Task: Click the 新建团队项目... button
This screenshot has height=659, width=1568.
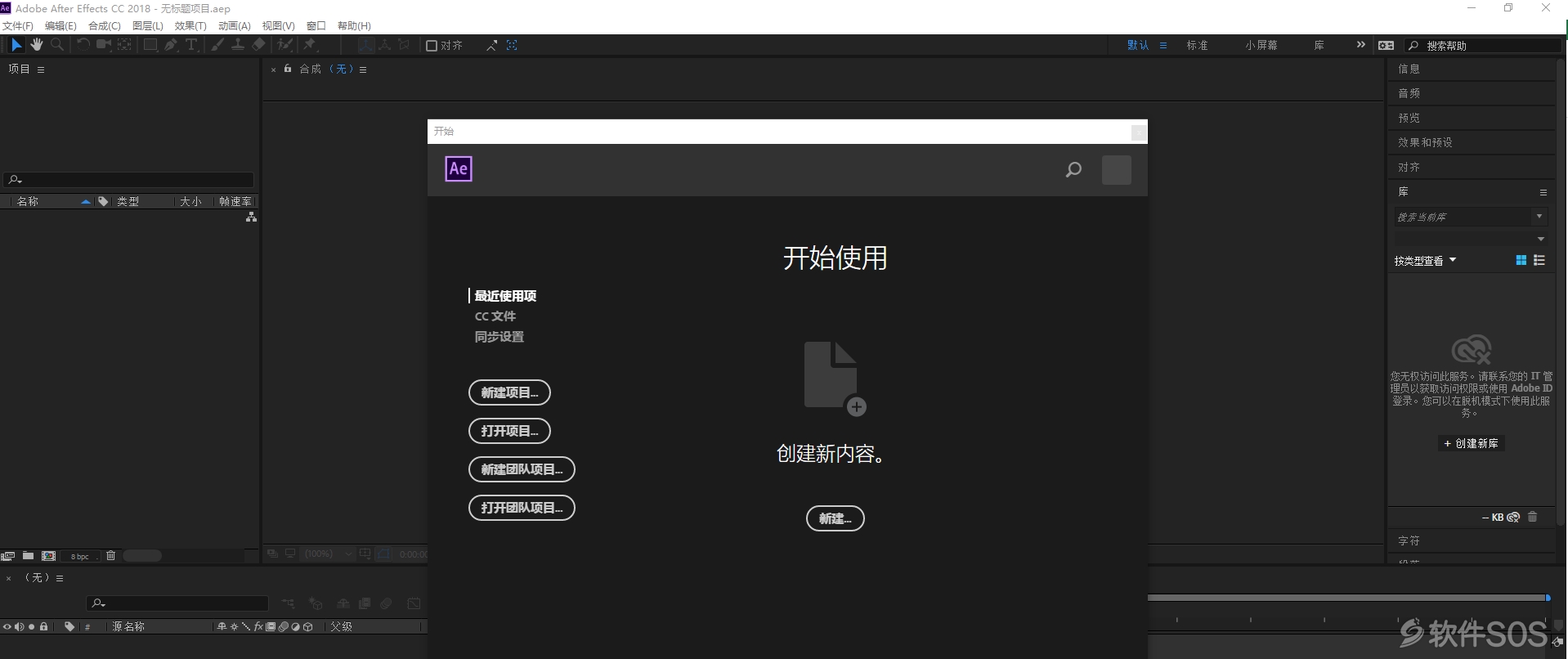Action: [522, 469]
